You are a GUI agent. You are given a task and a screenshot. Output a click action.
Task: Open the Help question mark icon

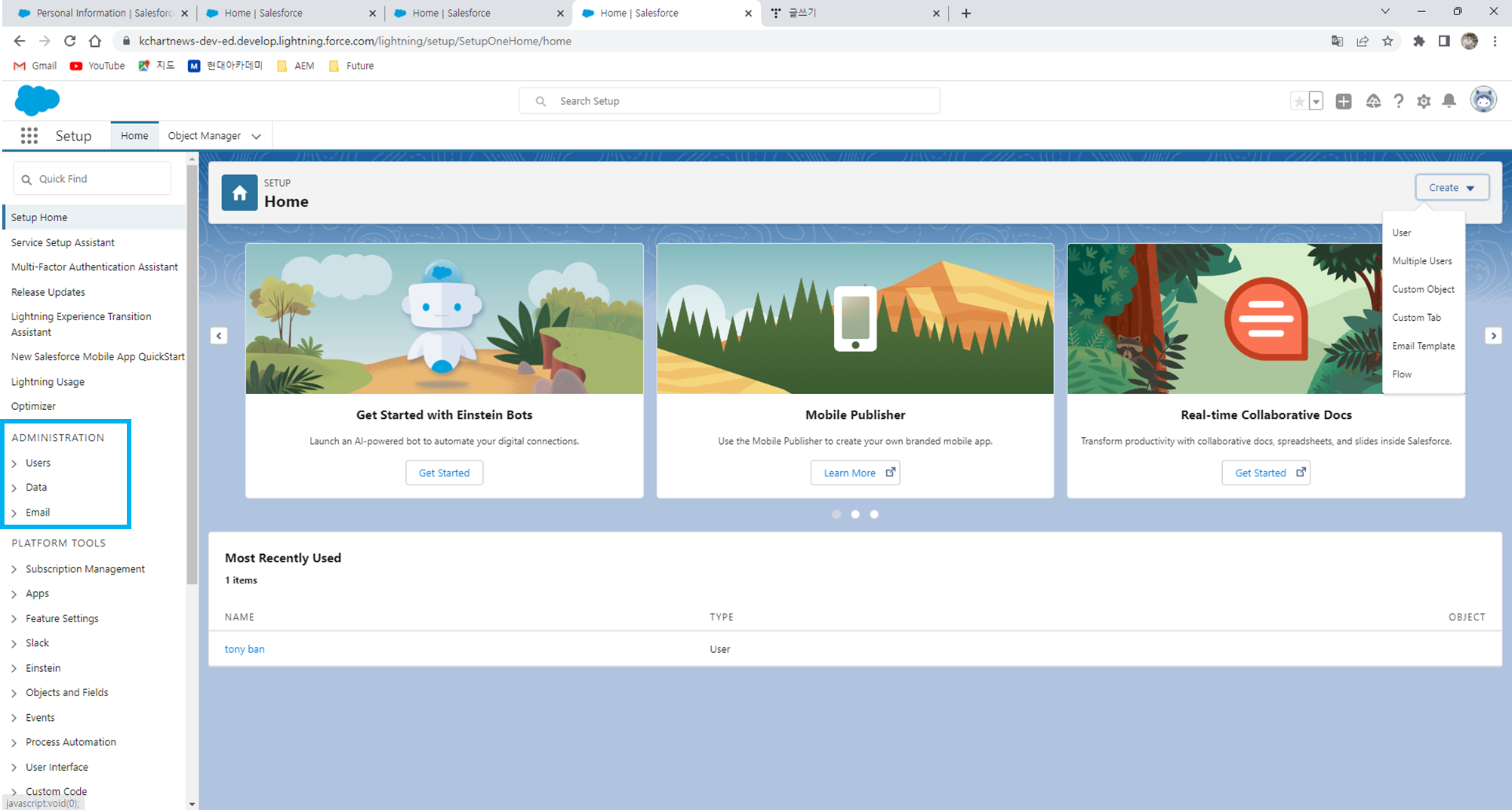point(1399,101)
